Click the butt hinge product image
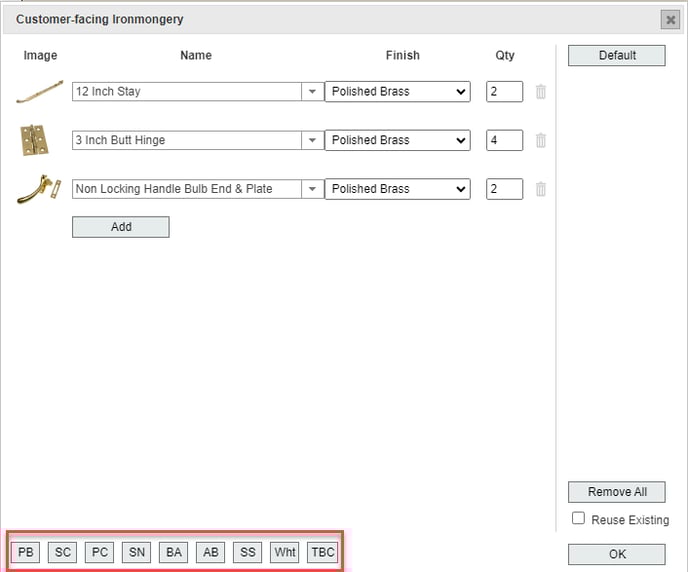The width and height of the screenshot is (688, 572). (35, 140)
